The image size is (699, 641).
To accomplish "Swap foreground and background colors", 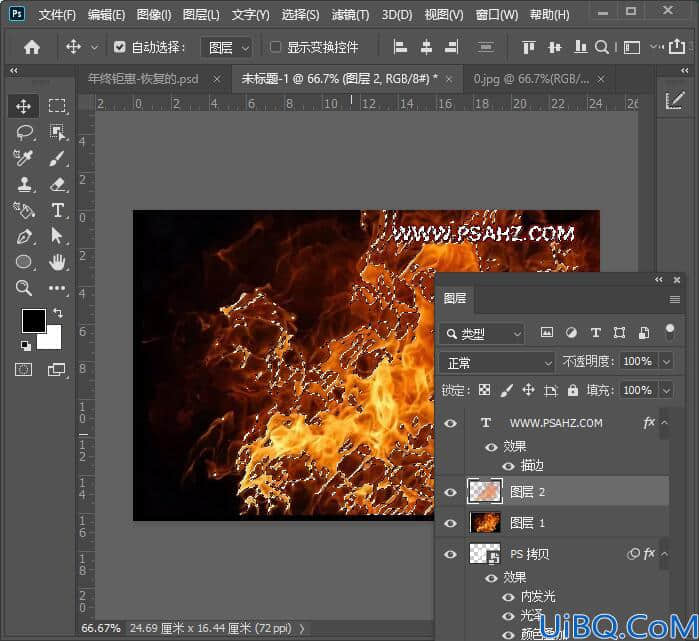I will point(58,312).
